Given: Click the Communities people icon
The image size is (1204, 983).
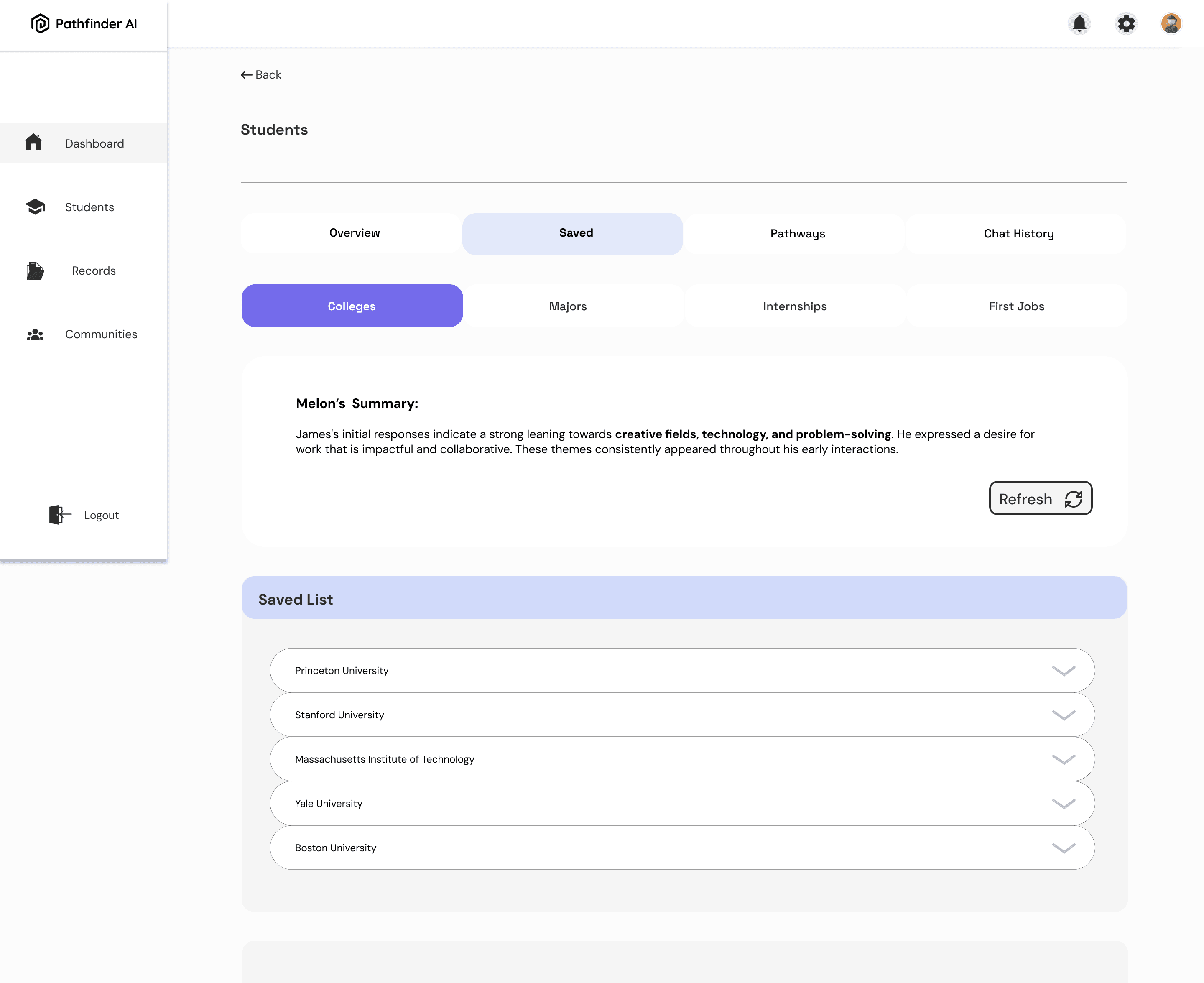Looking at the screenshot, I should click(35, 334).
